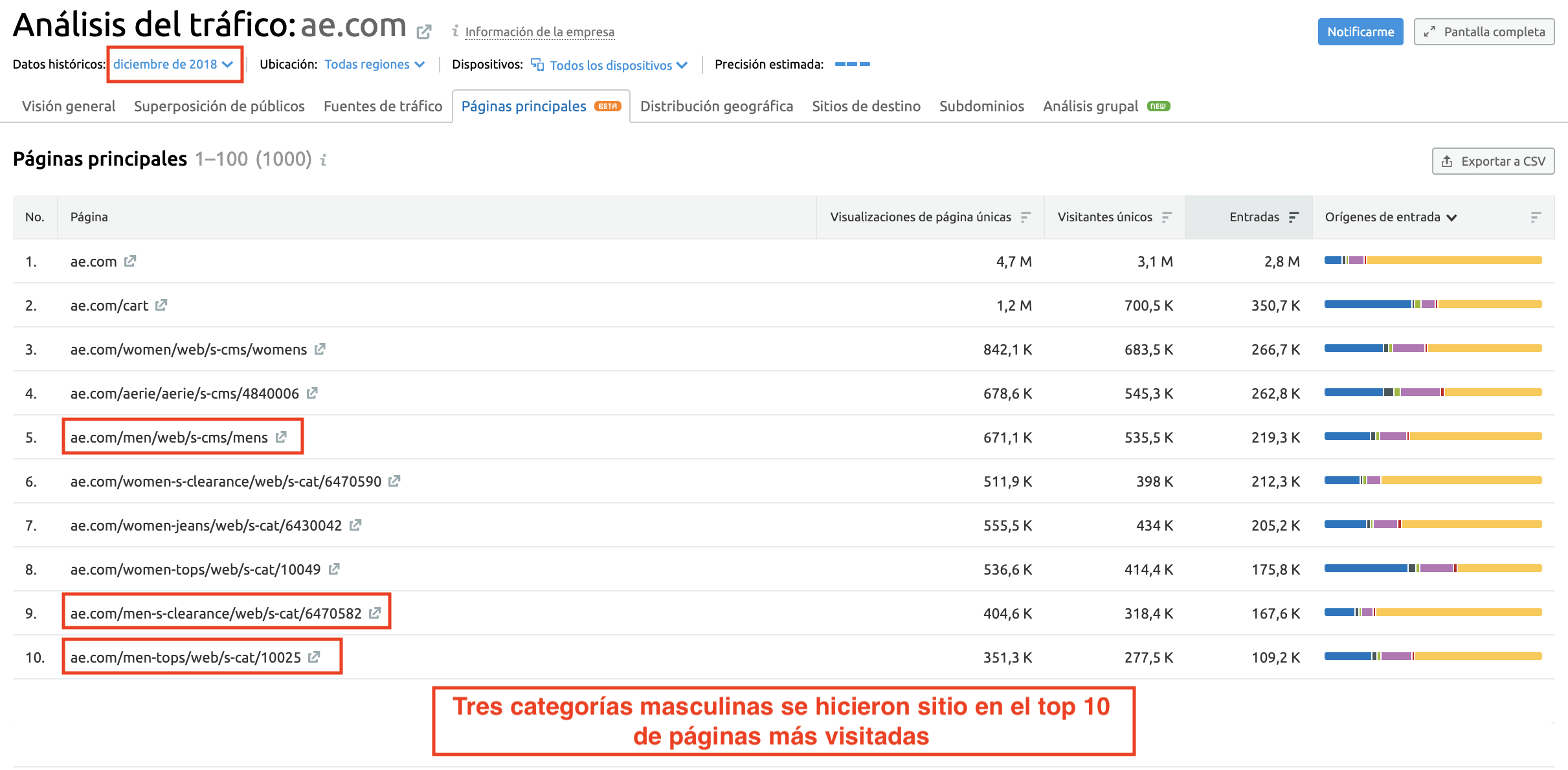This screenshot has height=770, width=1568.
Task: Click the info icon beside Información de la empresa
Action: [x=455, y=30]
